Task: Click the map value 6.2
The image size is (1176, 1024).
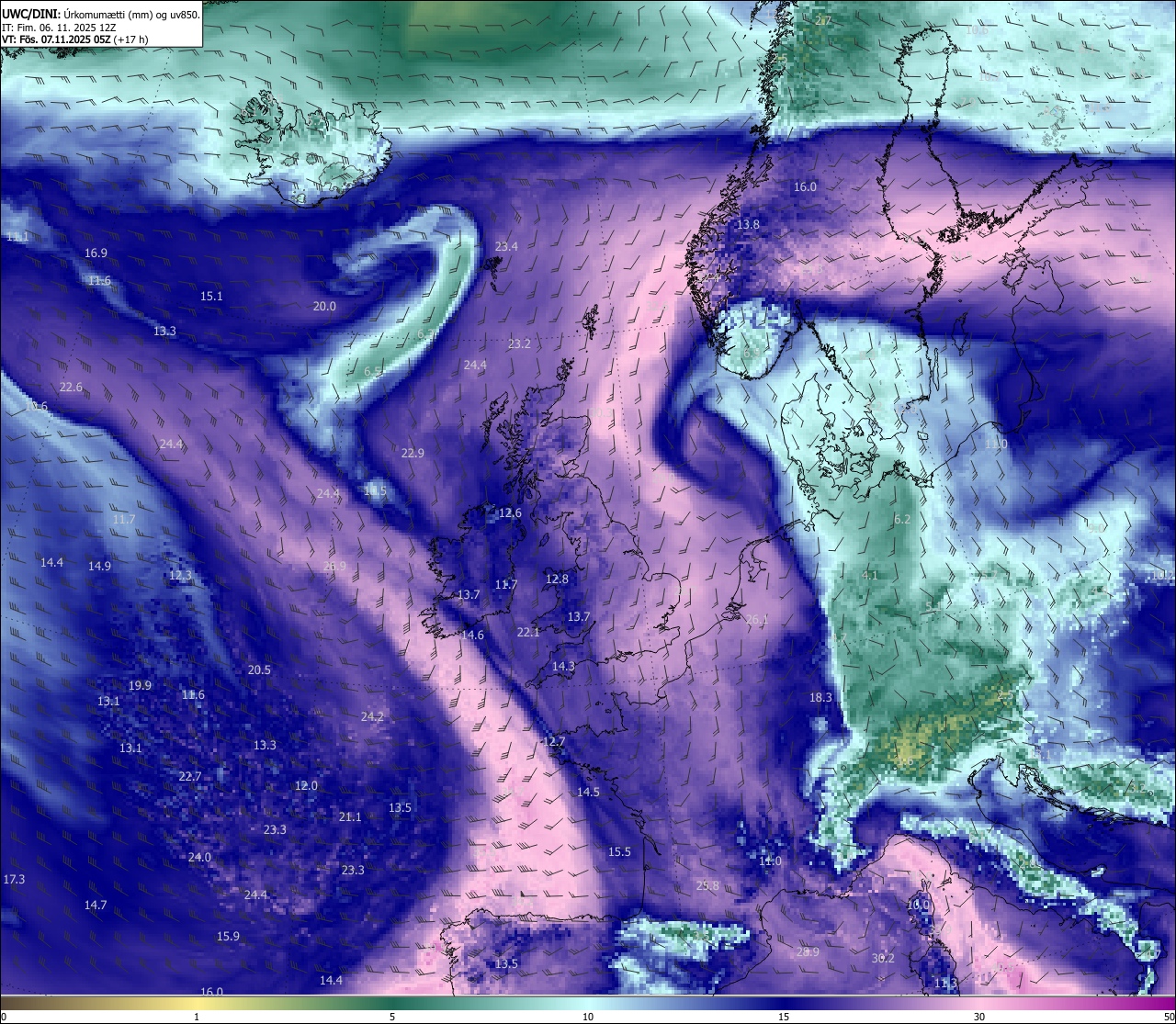Action: (902, 520)
